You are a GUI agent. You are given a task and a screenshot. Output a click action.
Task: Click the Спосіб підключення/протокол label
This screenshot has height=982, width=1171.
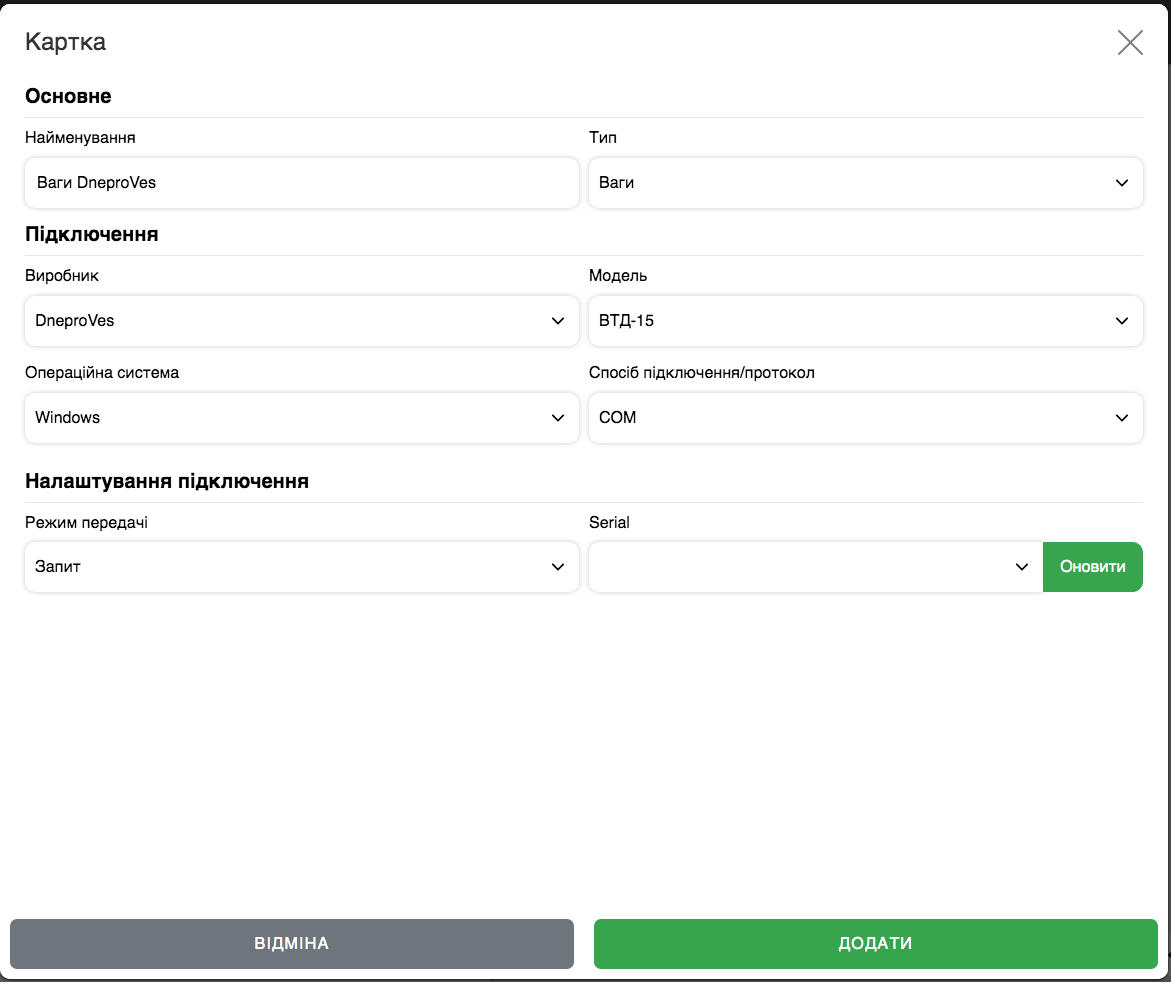pos(701,373)
